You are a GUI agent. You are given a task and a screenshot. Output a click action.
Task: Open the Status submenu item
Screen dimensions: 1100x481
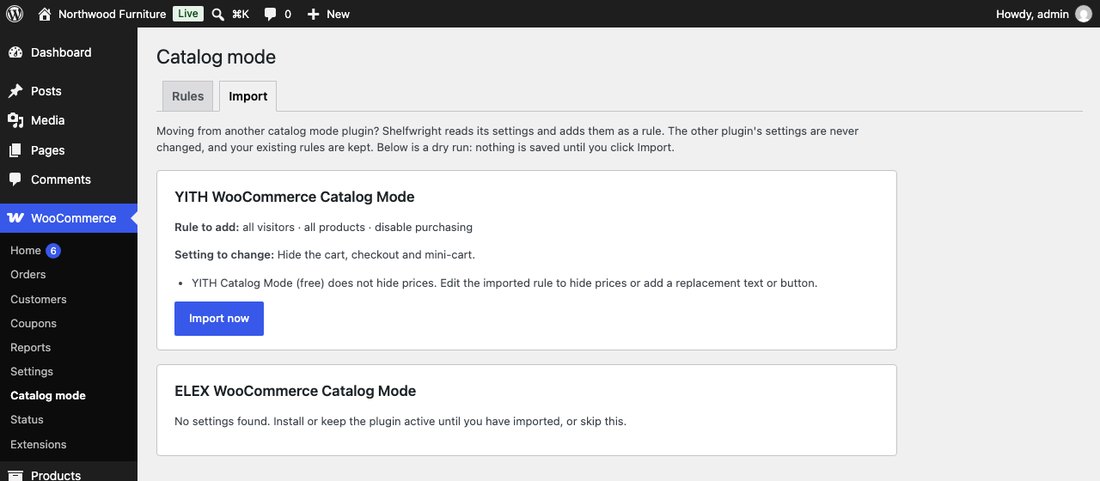[x=27, y=419]
